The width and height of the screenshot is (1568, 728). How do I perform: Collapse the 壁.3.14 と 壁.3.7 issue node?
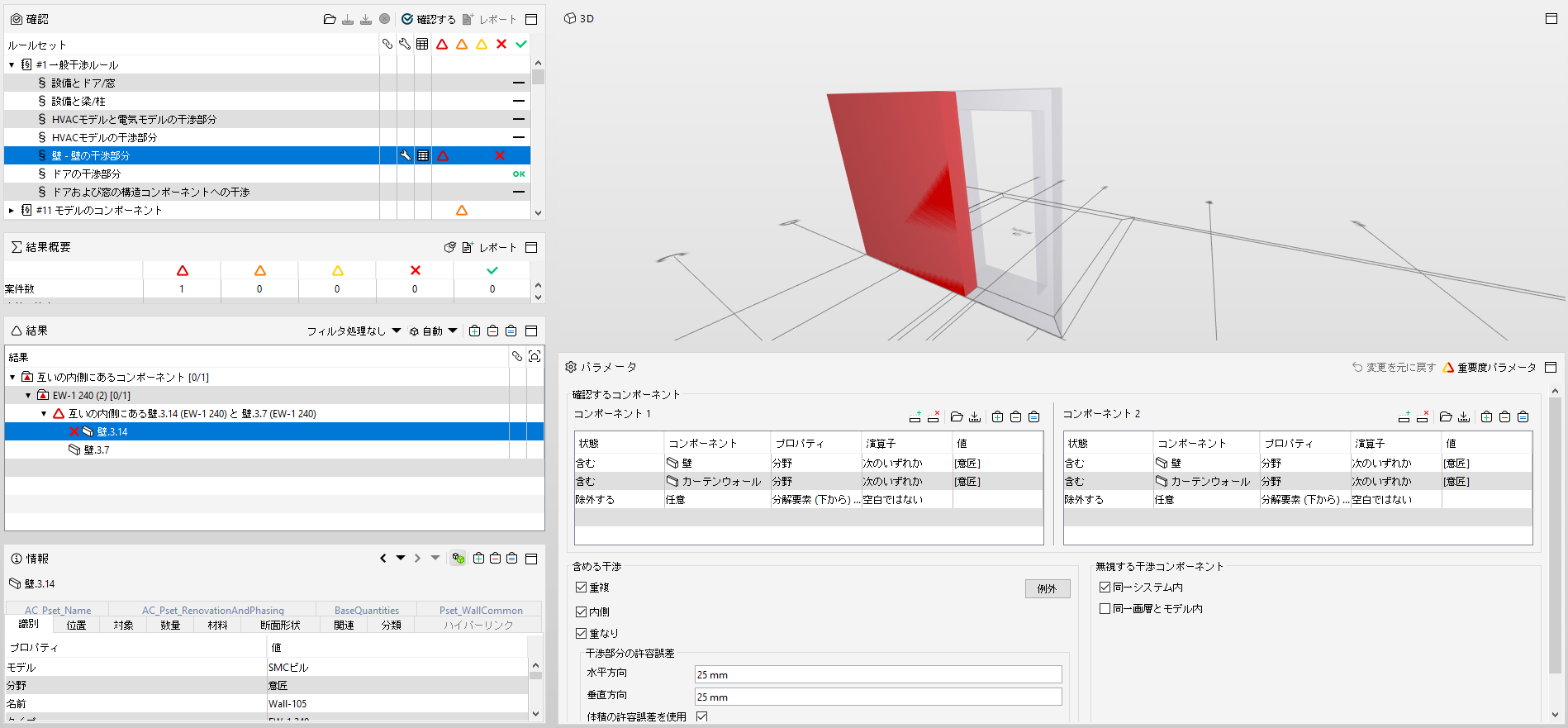[44, 413]
